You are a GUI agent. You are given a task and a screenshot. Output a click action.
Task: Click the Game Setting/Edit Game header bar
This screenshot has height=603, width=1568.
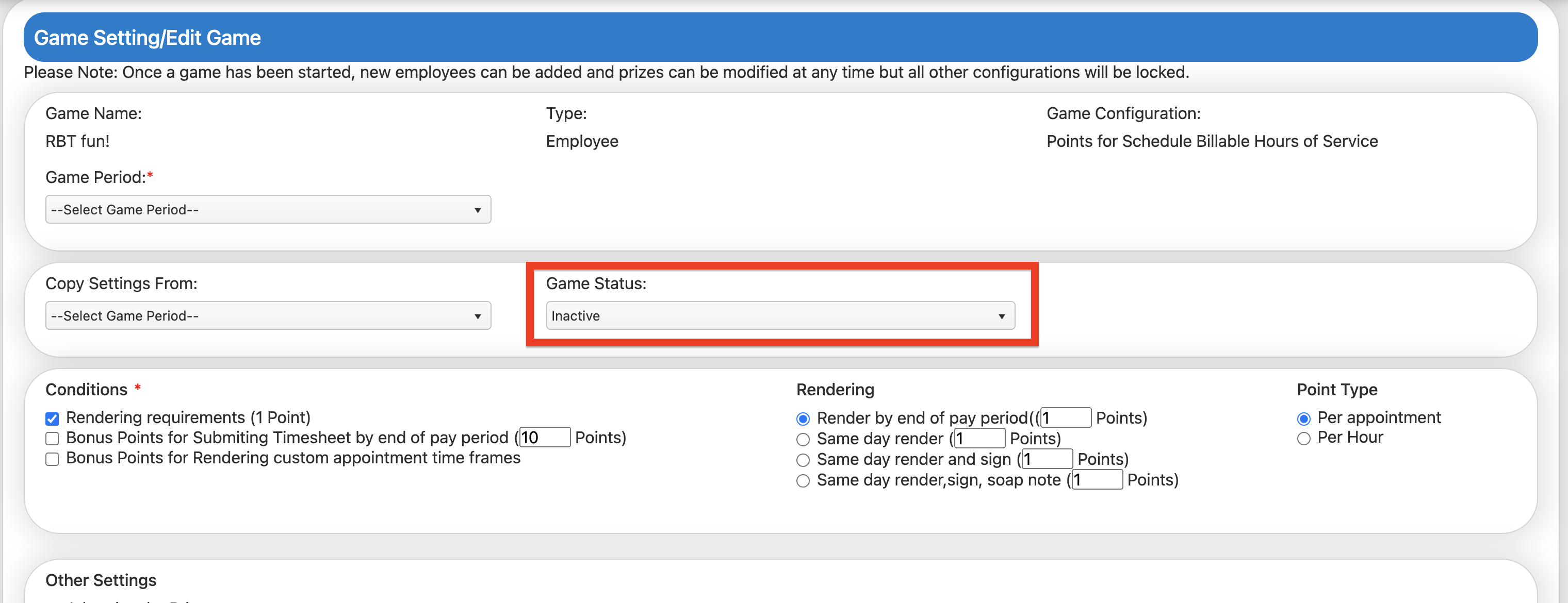(x=780, y=38)
